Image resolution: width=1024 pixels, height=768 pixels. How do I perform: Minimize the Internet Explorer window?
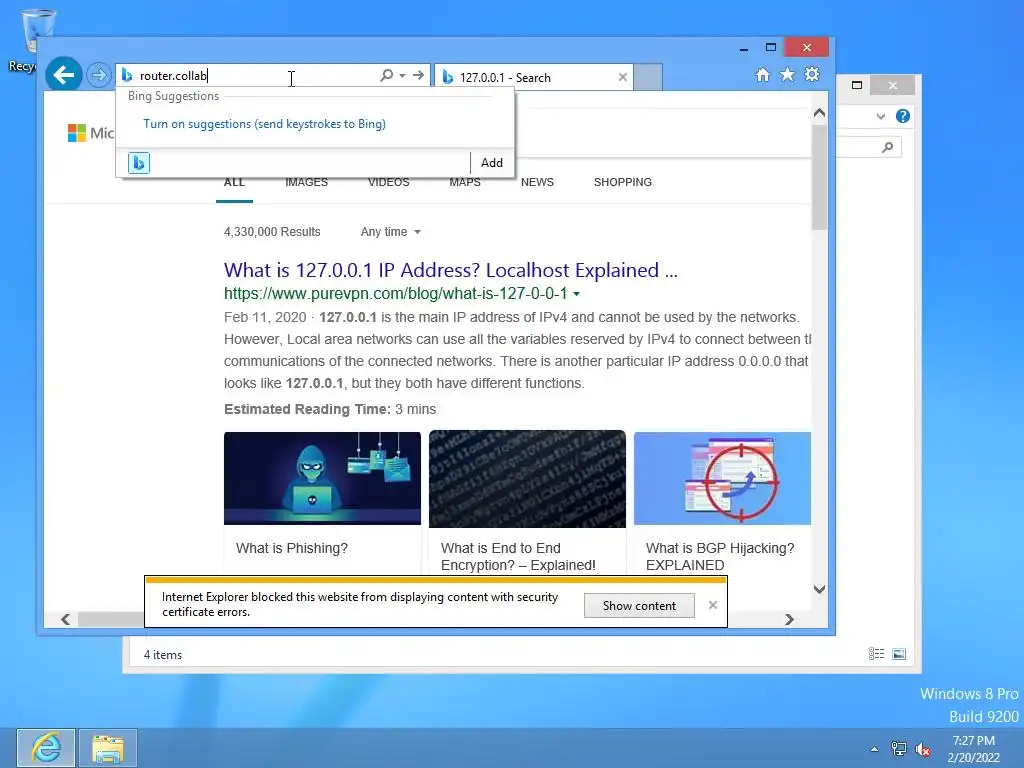pos(744,48)
